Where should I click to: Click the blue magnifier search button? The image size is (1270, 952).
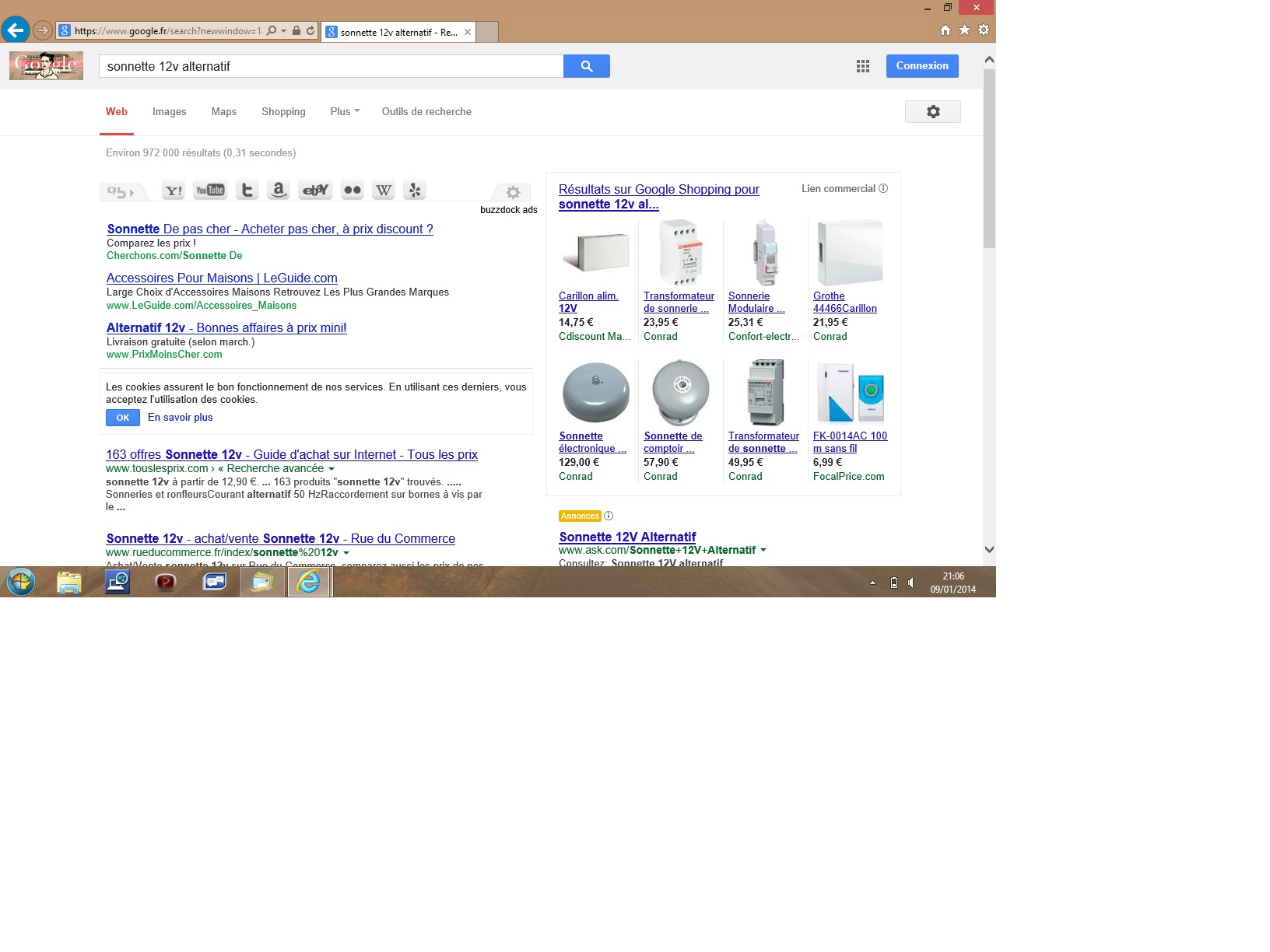click(x=587, y=66)
